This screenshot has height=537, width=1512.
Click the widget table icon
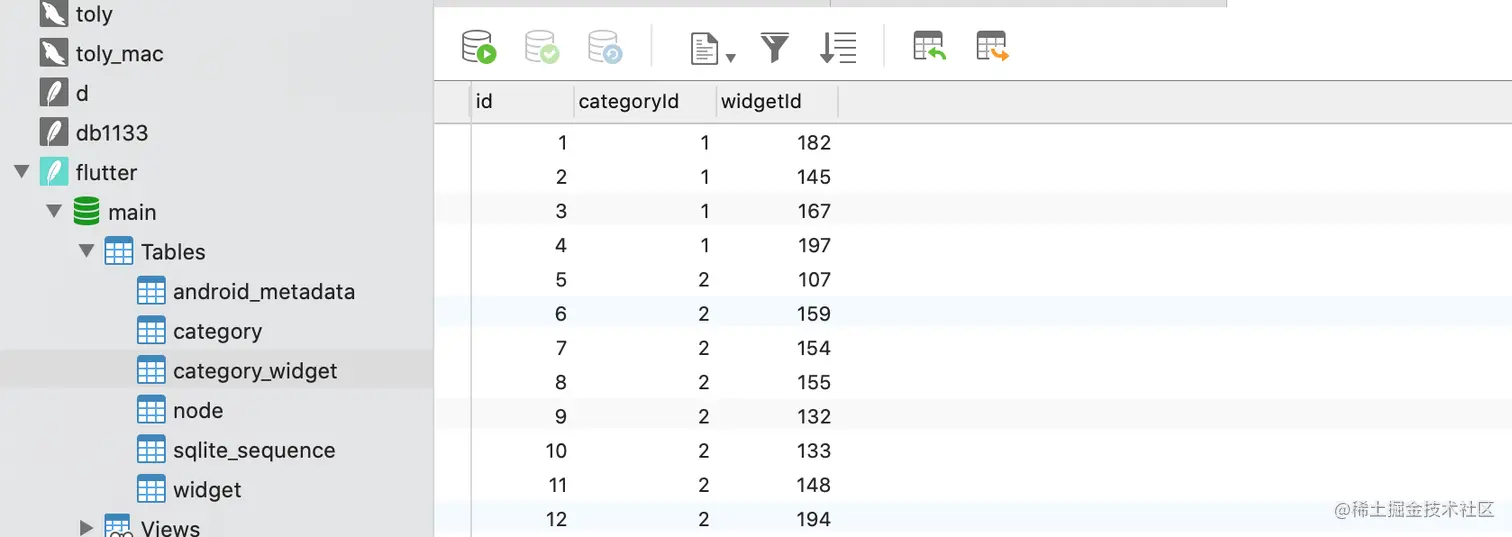click(151, 490)
